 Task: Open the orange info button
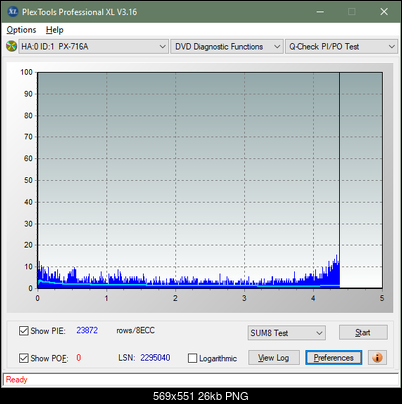(377, 358)
